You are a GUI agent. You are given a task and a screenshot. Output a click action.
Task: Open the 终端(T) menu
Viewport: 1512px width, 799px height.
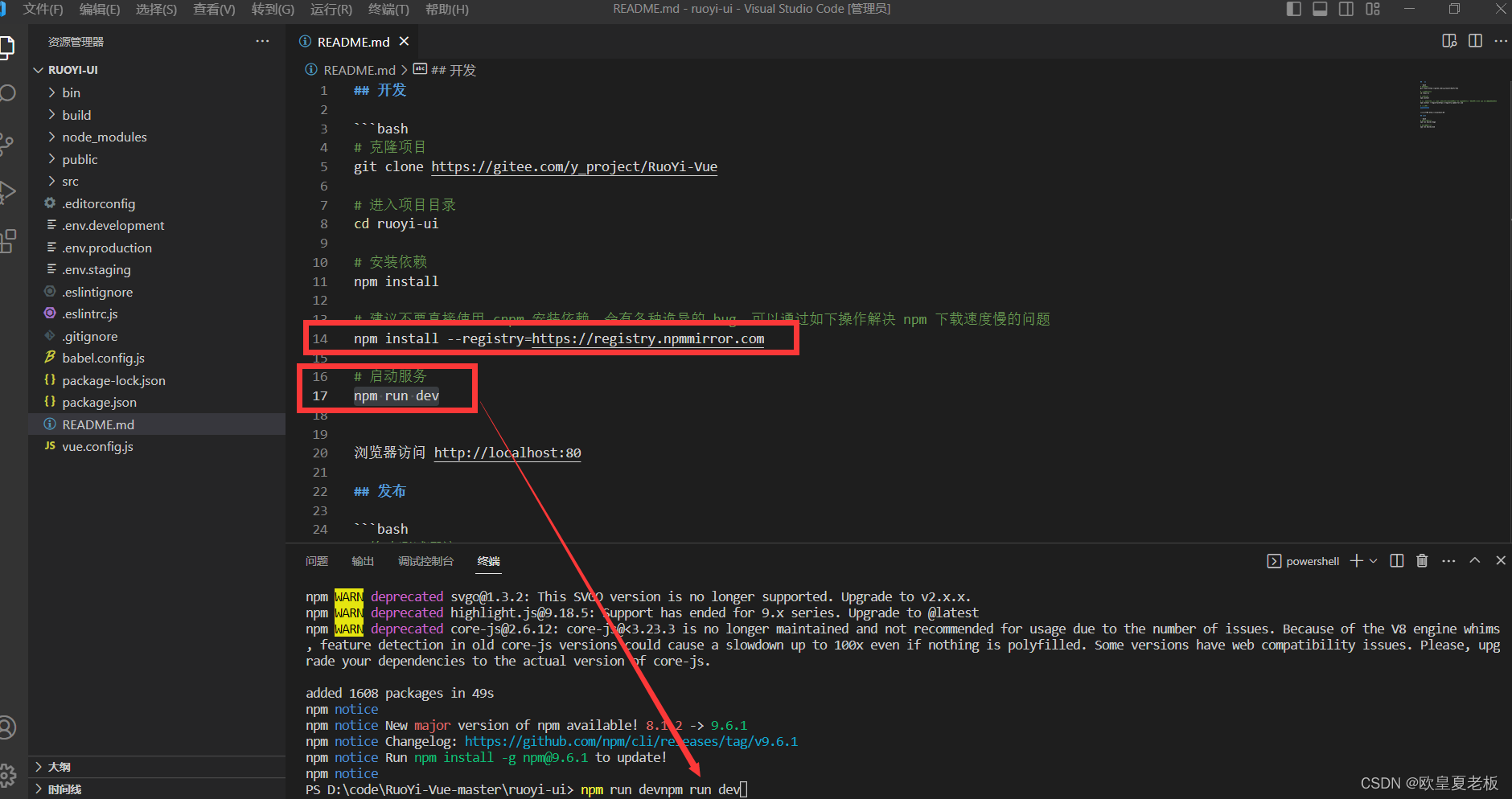(388, 9)
